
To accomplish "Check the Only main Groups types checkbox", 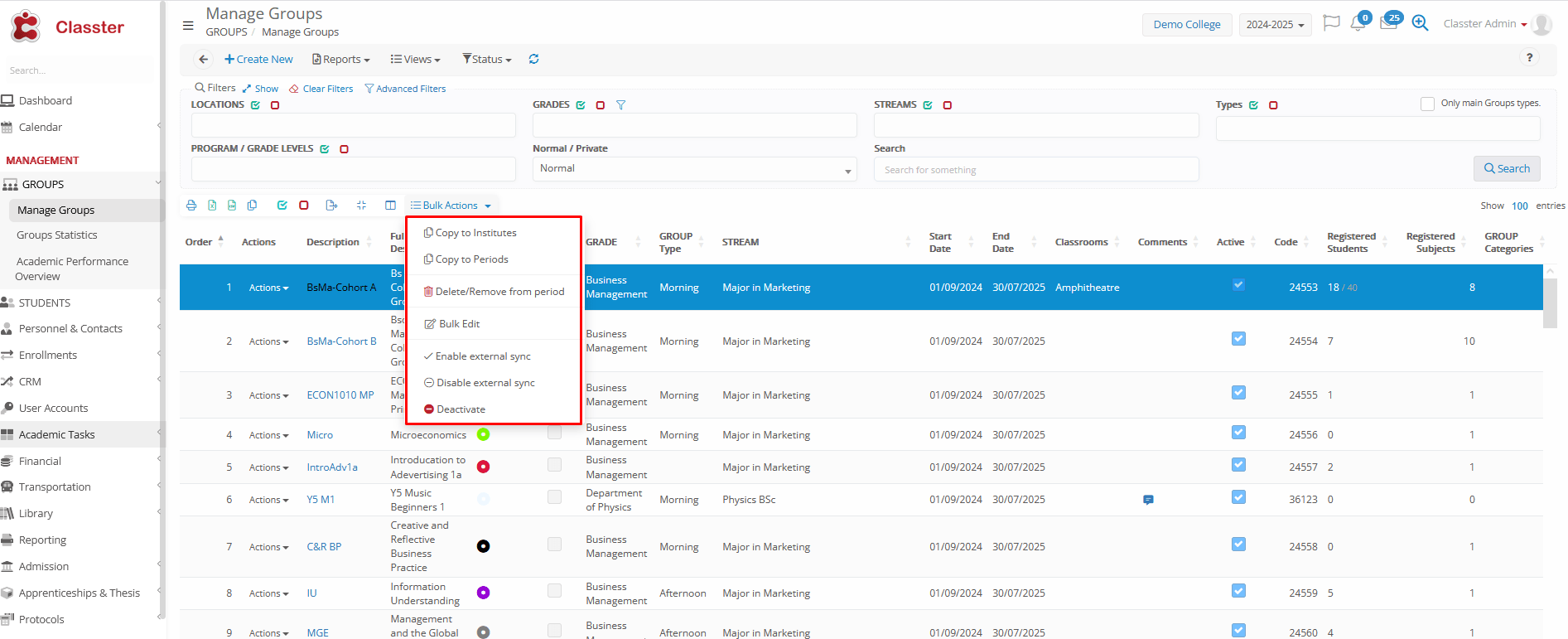I will [x=1427, y=104].
